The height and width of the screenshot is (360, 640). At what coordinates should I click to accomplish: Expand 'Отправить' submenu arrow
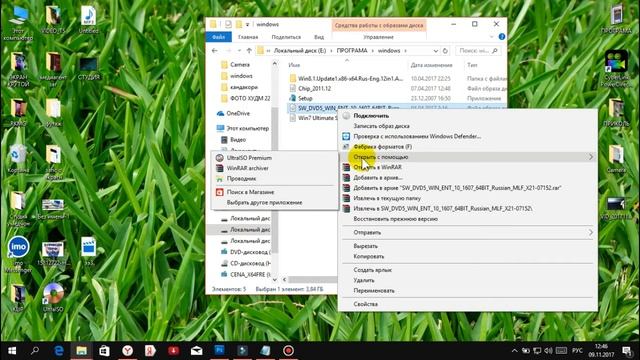coord(591,232)
